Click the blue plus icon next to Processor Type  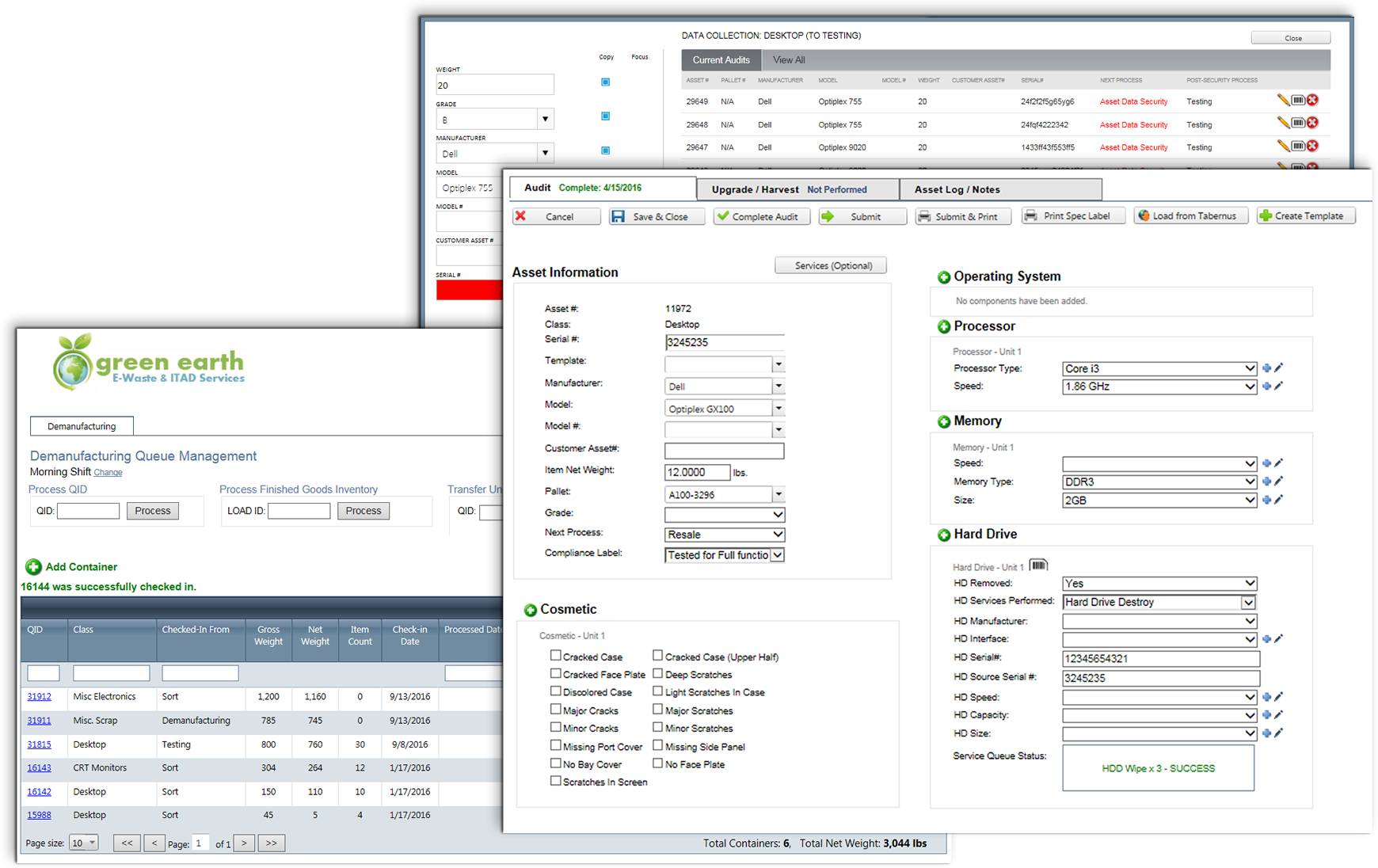click(1266, 368)
